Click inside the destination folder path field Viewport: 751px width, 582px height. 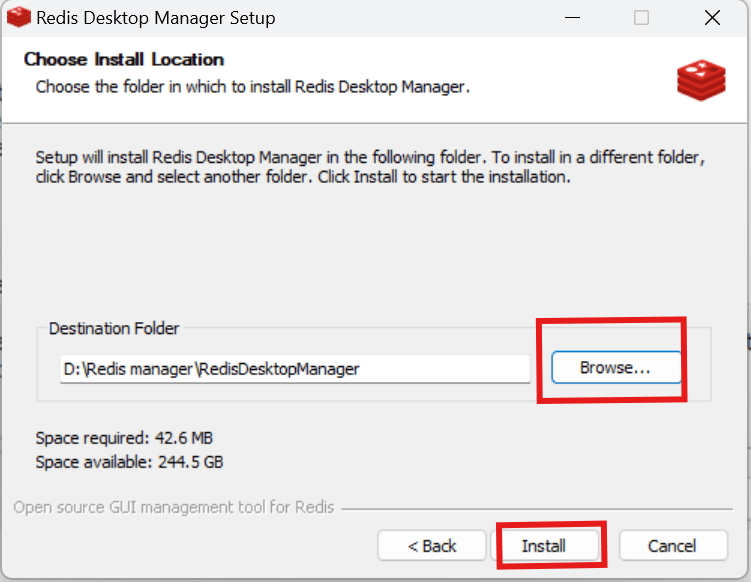click(295, 369)
